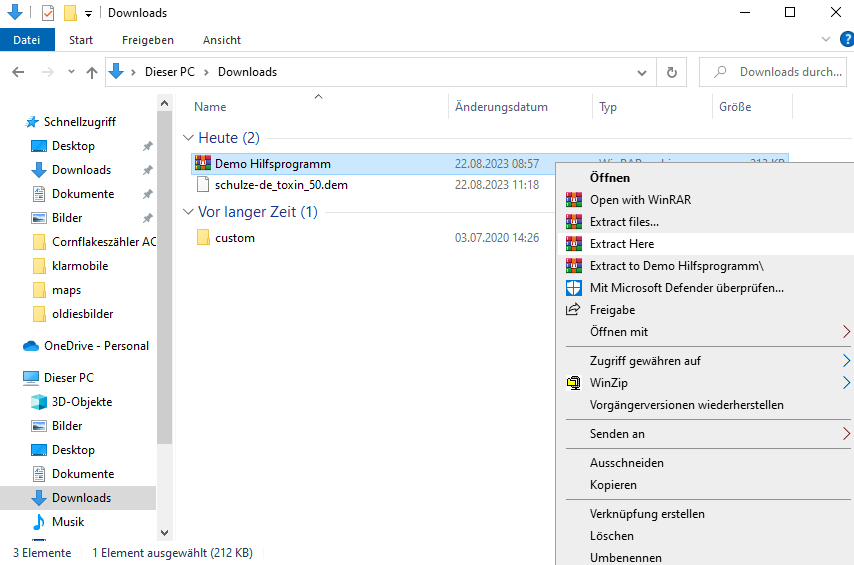The image size is (854, 565).
Task: Click the navigation pane scroll down arrow
Action: coord(165,533)
